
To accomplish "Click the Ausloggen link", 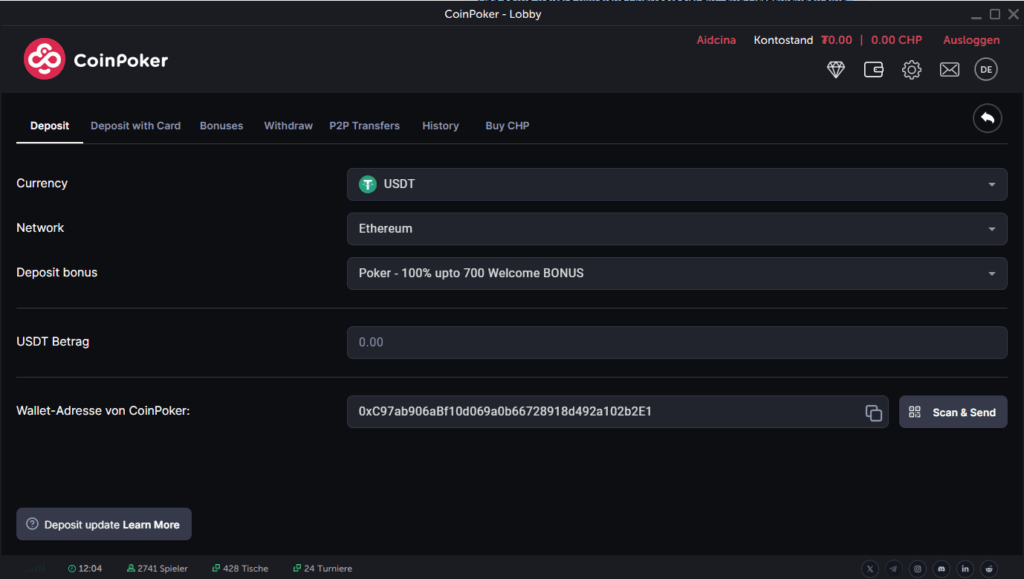I will point(970,40).
